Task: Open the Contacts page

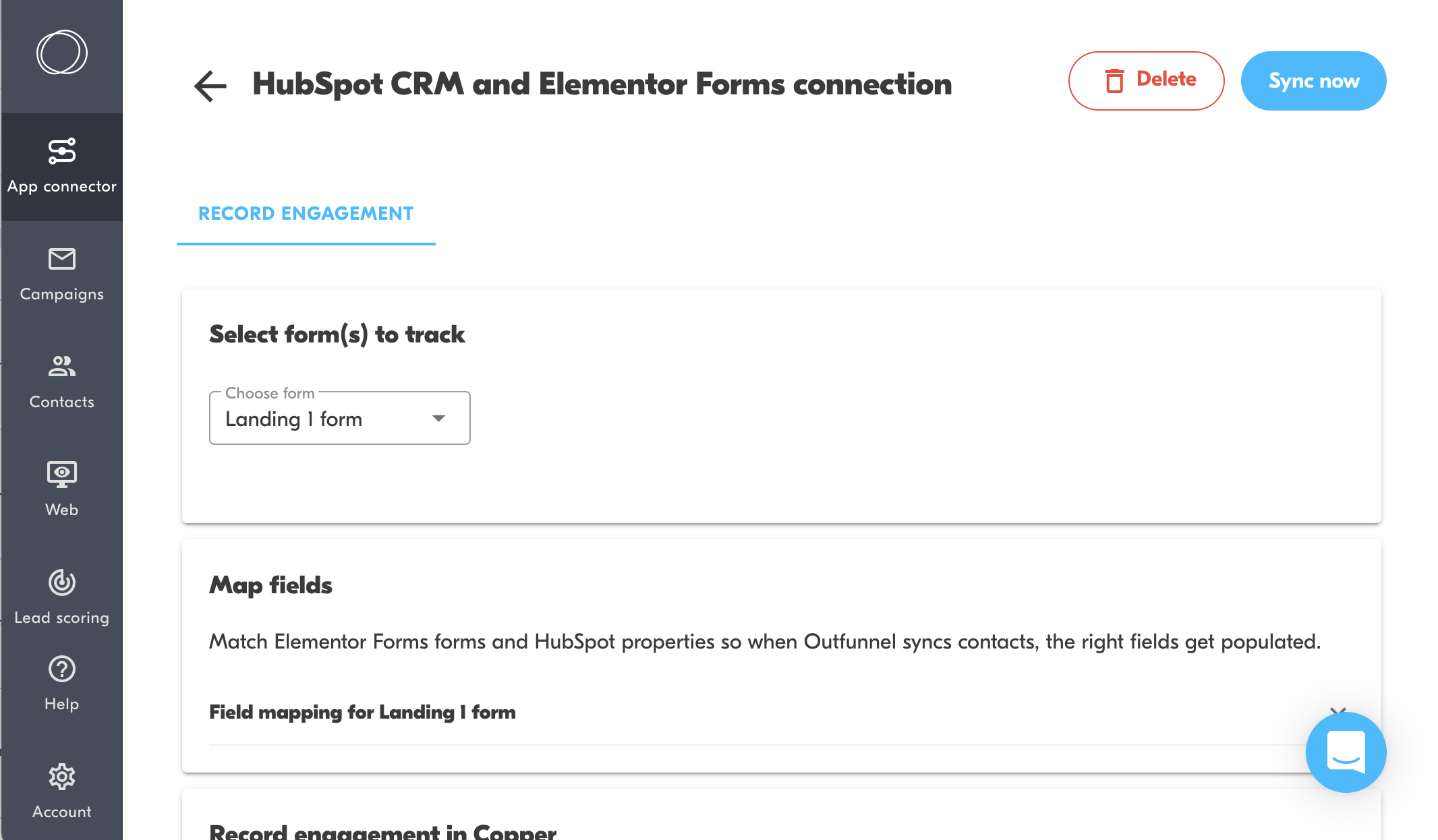Action: [61, 382]
